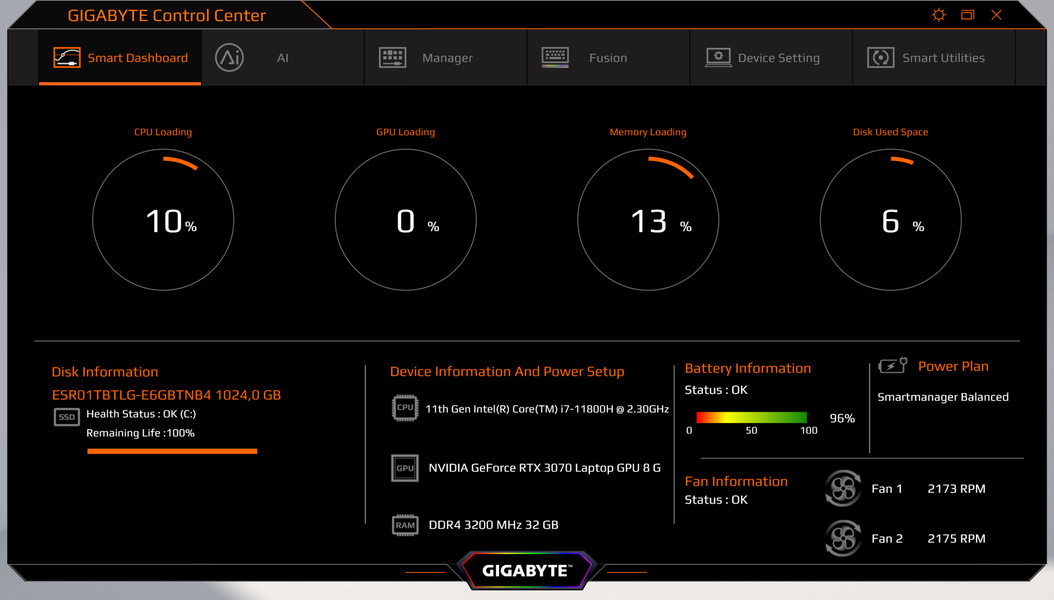Click the maximize window icon

[967, 15]
